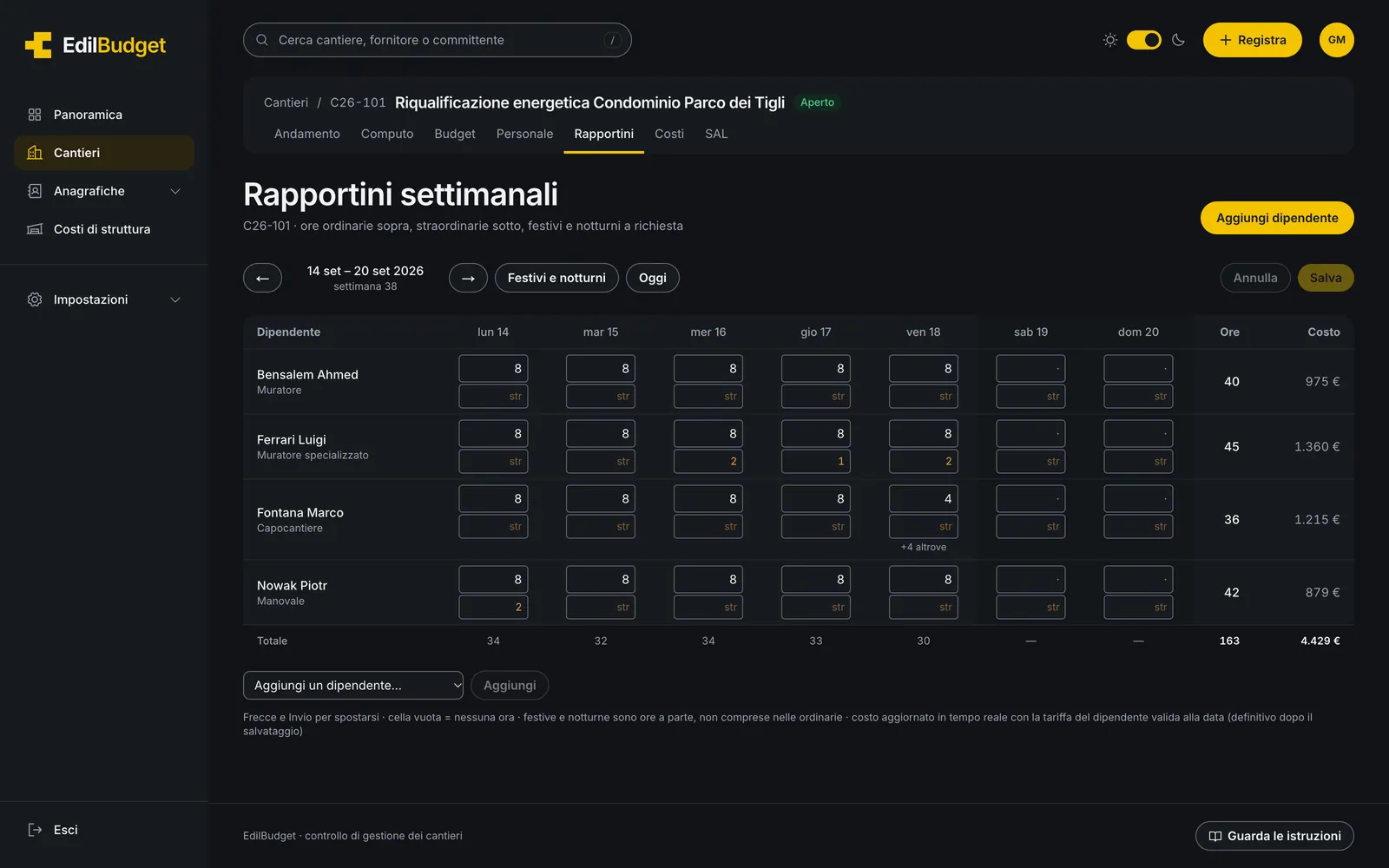This screenshot has width=1389, height=868.
Task: Click the EdilBudget logo icon
Action: point(38,45)
